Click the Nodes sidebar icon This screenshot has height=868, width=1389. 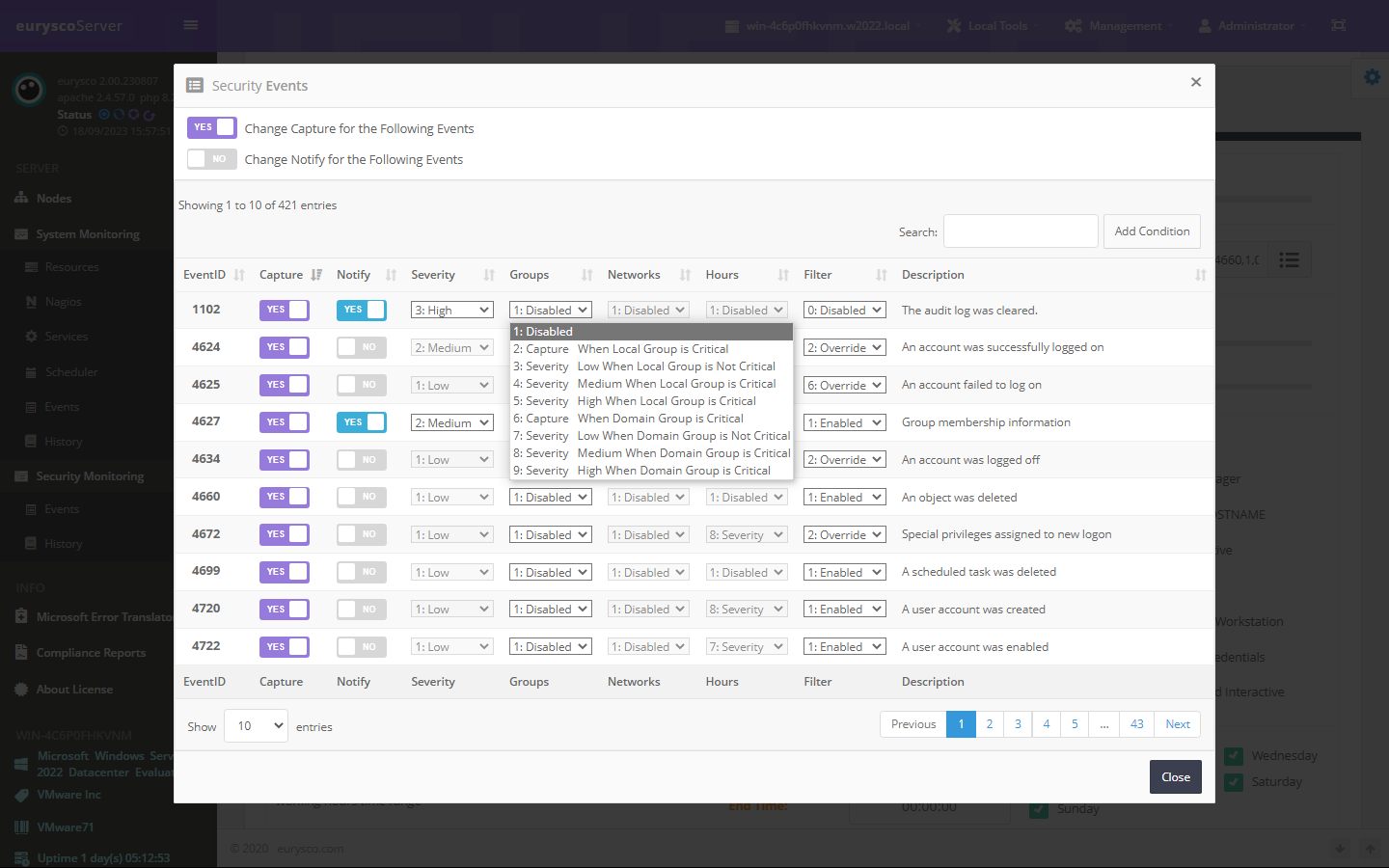[x=21, y=198]
